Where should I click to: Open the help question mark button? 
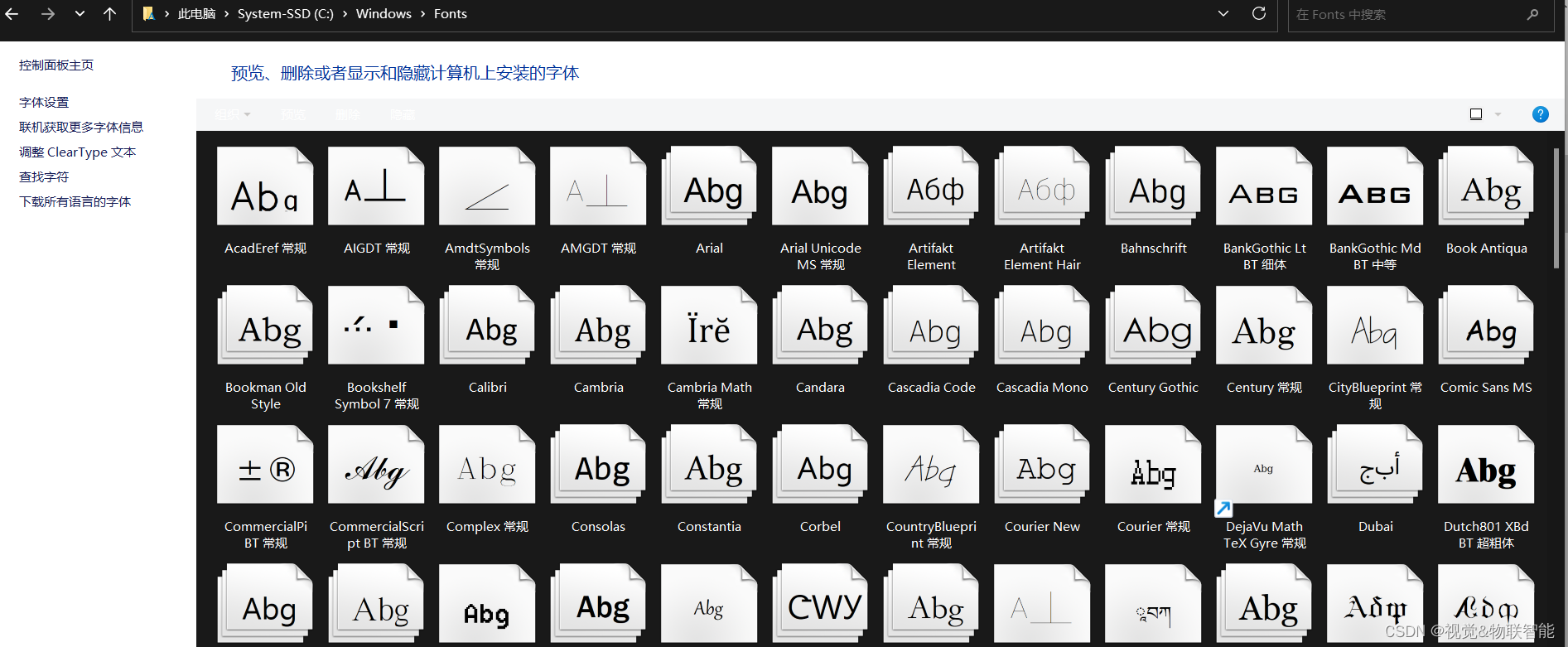tap(1540, 114)
